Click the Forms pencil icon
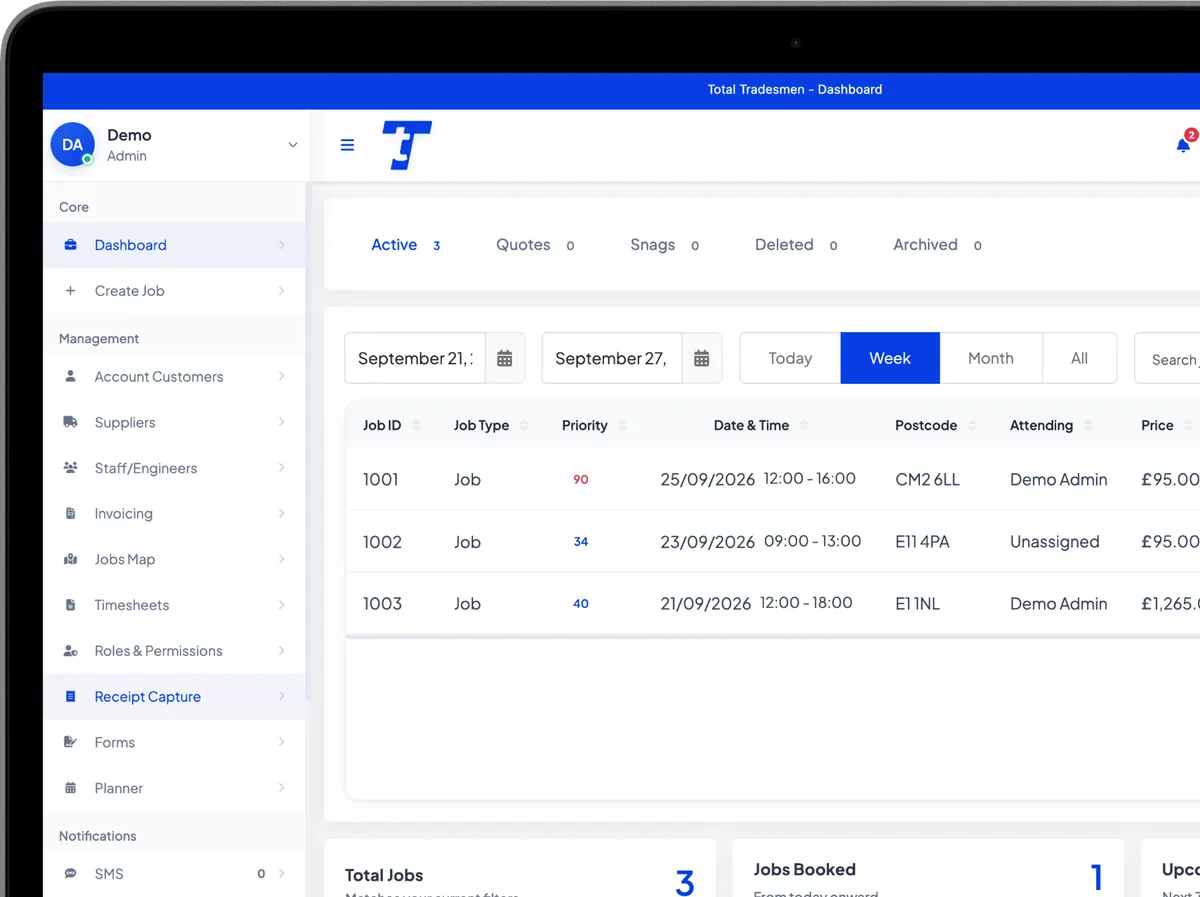The image size is (1200, 897). pos(70,742)
